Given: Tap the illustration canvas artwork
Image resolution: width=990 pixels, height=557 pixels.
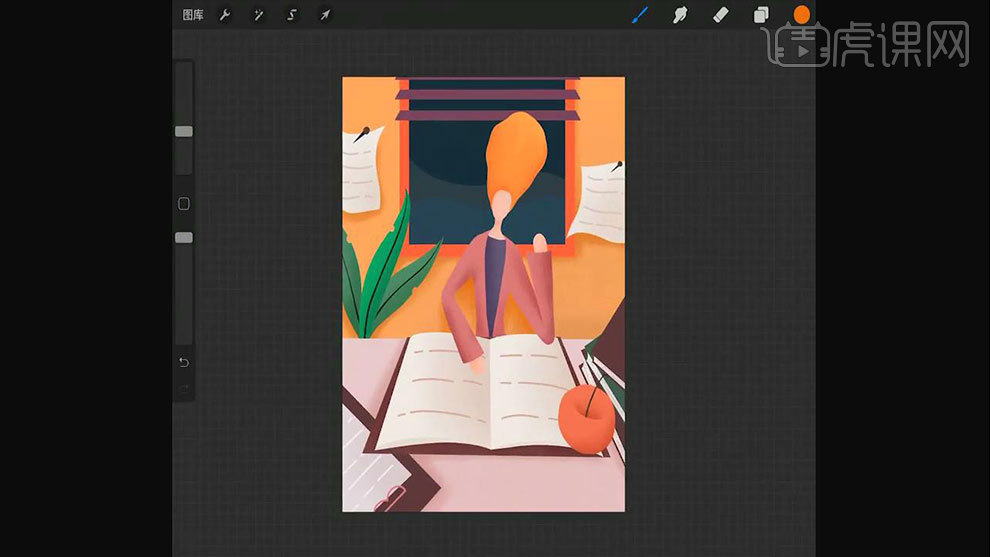Looking at the screenshot, I should click(x=484, y=294).
